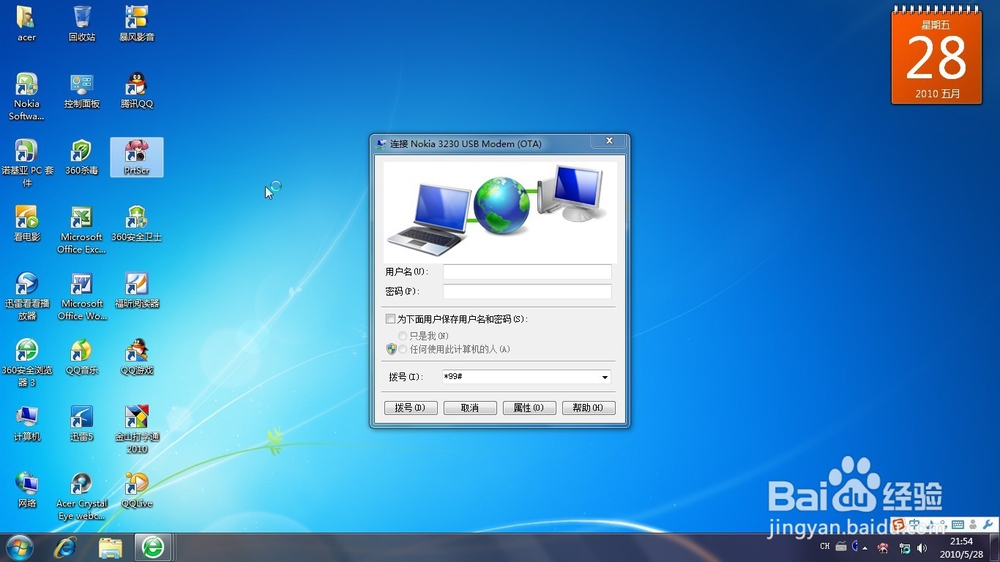Launch 腾讯QQ desktop shortcut
This screenshot has height=562, width=1000.
coord(136,91)
